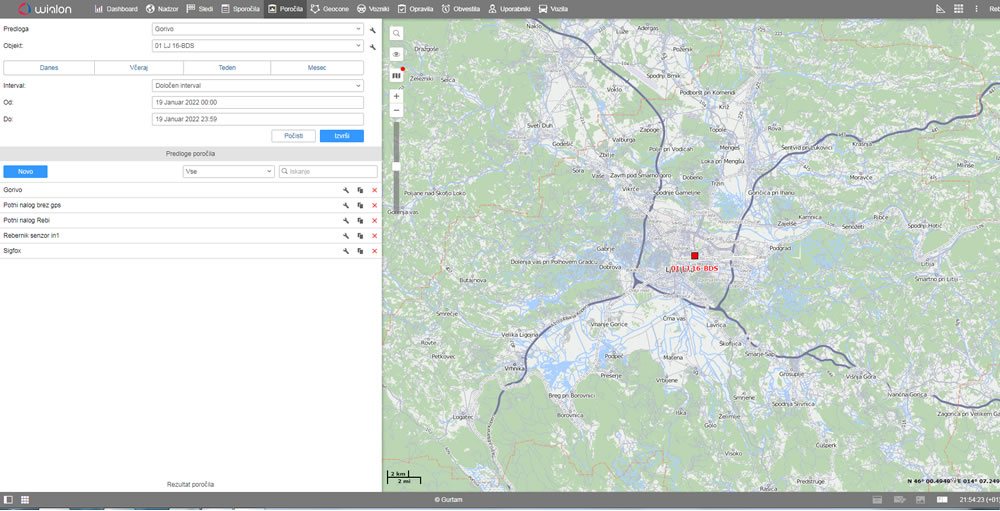The width and height of the screenshot is (1000, 511).
Task: Zoom out the map with minus button
Action: pyautogui.click(x=396, y=110)
